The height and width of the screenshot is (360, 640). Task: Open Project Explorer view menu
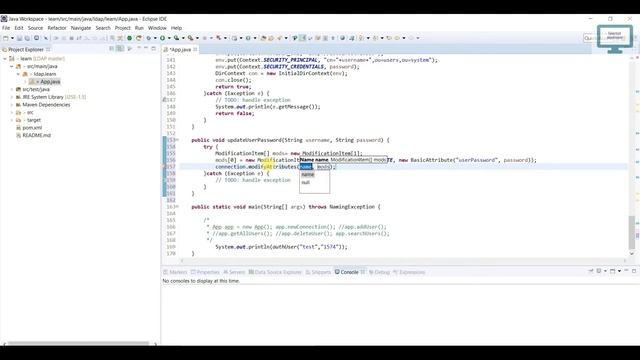(x=129, y=49)
